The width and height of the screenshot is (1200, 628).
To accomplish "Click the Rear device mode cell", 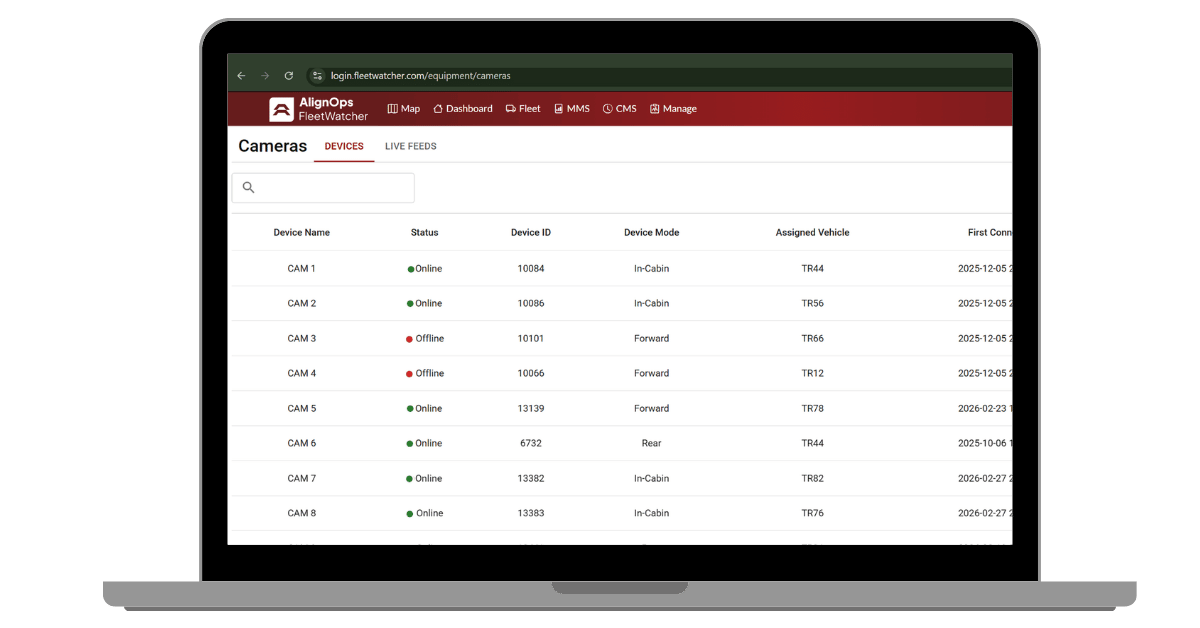I will pyautogui.click(x=652, y=444).
